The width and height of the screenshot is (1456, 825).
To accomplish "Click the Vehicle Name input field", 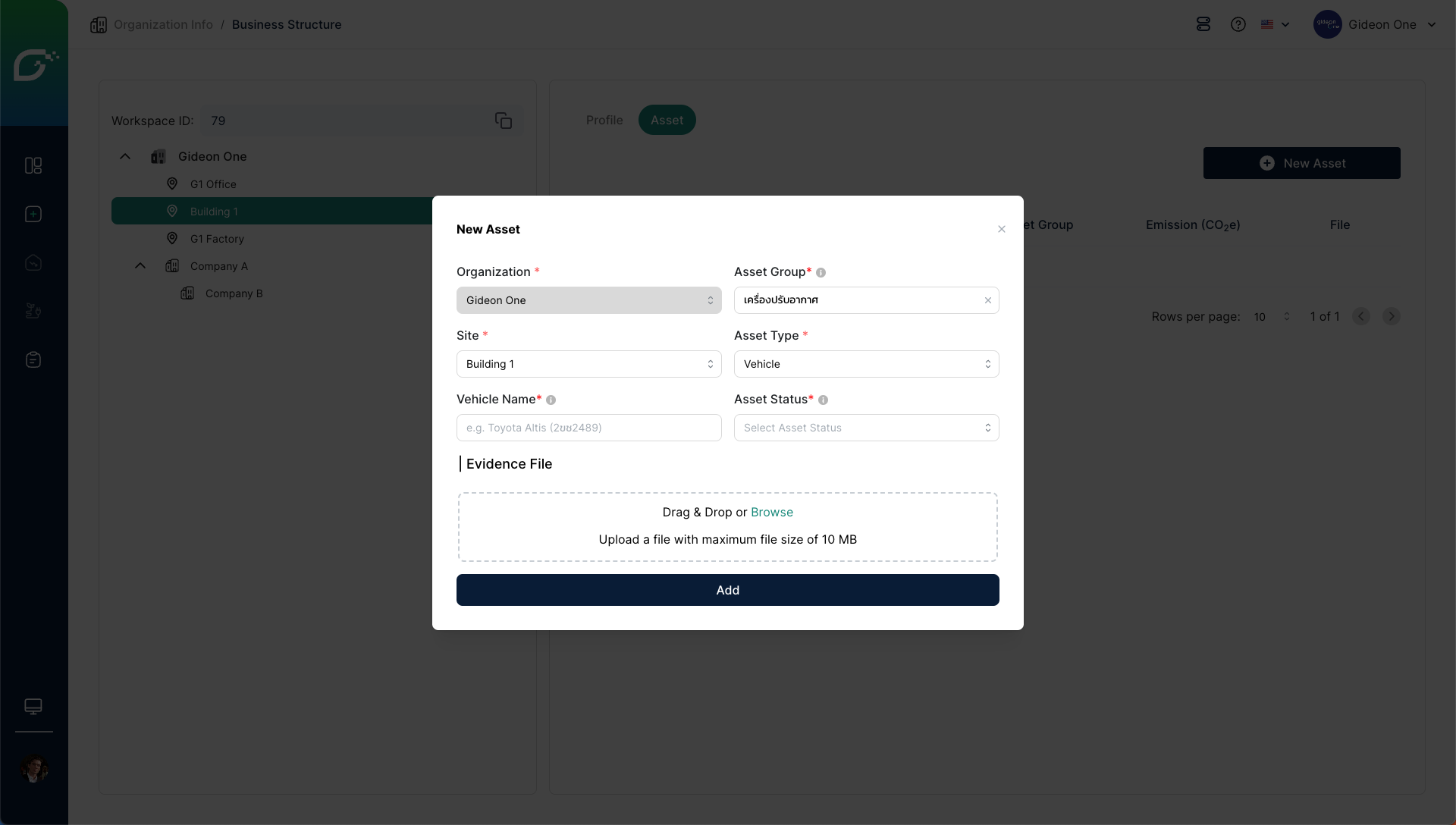I will 588,428.
